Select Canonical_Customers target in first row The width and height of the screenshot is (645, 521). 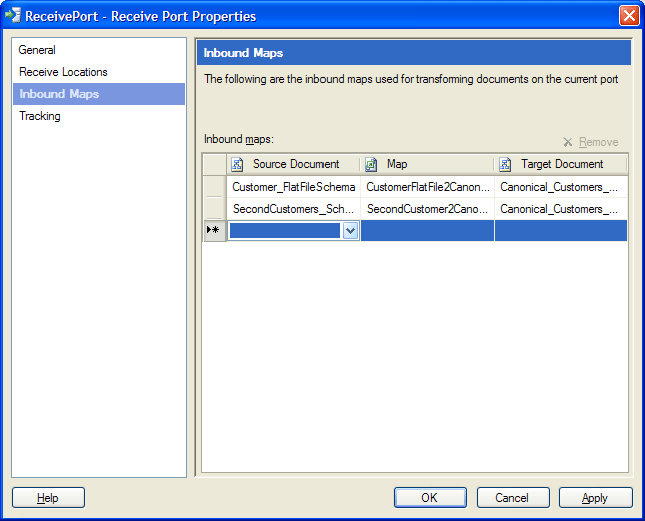561,187
